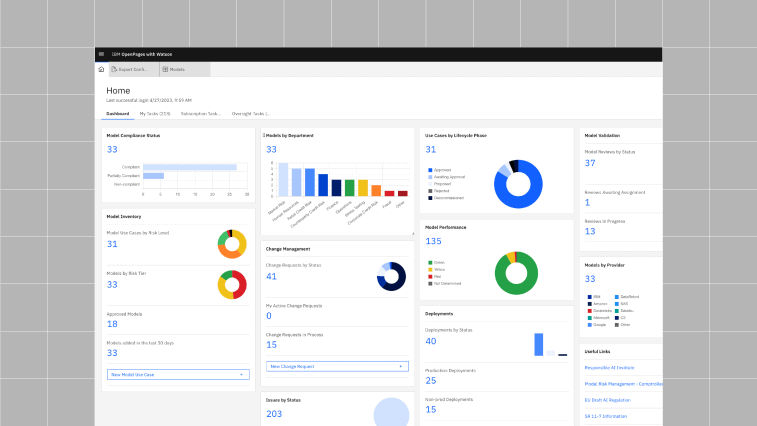
Task: Click Models by Risk Tier donut chart
Action: tap(232, 284)
